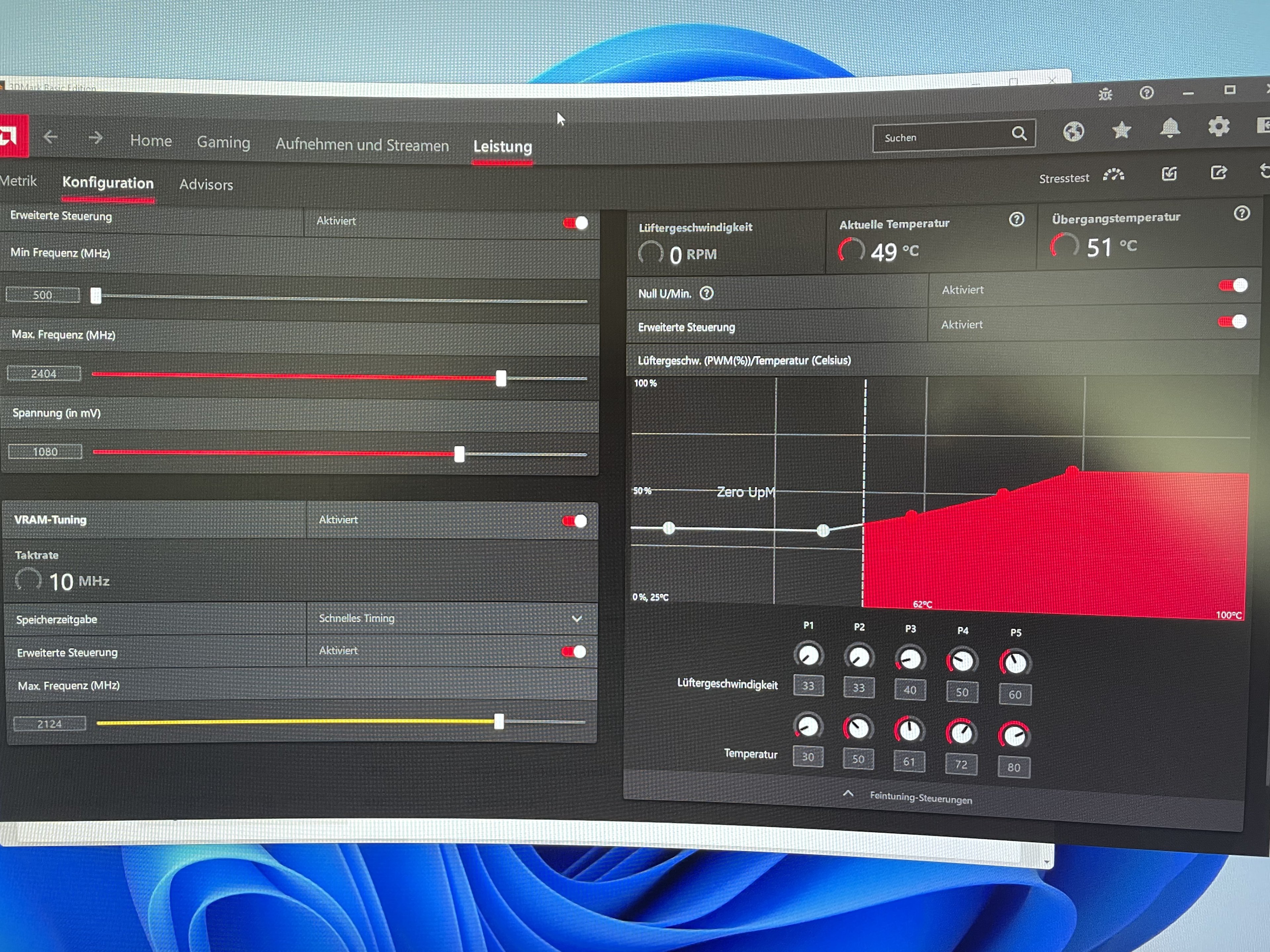Click the forward arrow navigation icon
The image size is (1270, 952).
95,138
